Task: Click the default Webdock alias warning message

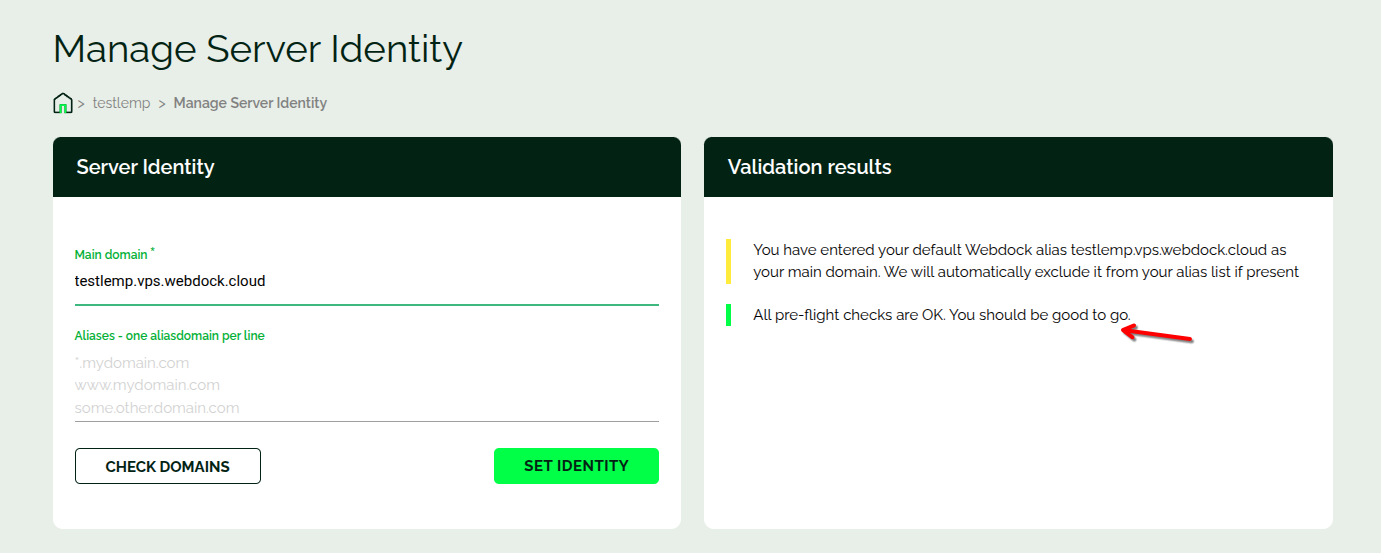Action: click(1025, 261)
